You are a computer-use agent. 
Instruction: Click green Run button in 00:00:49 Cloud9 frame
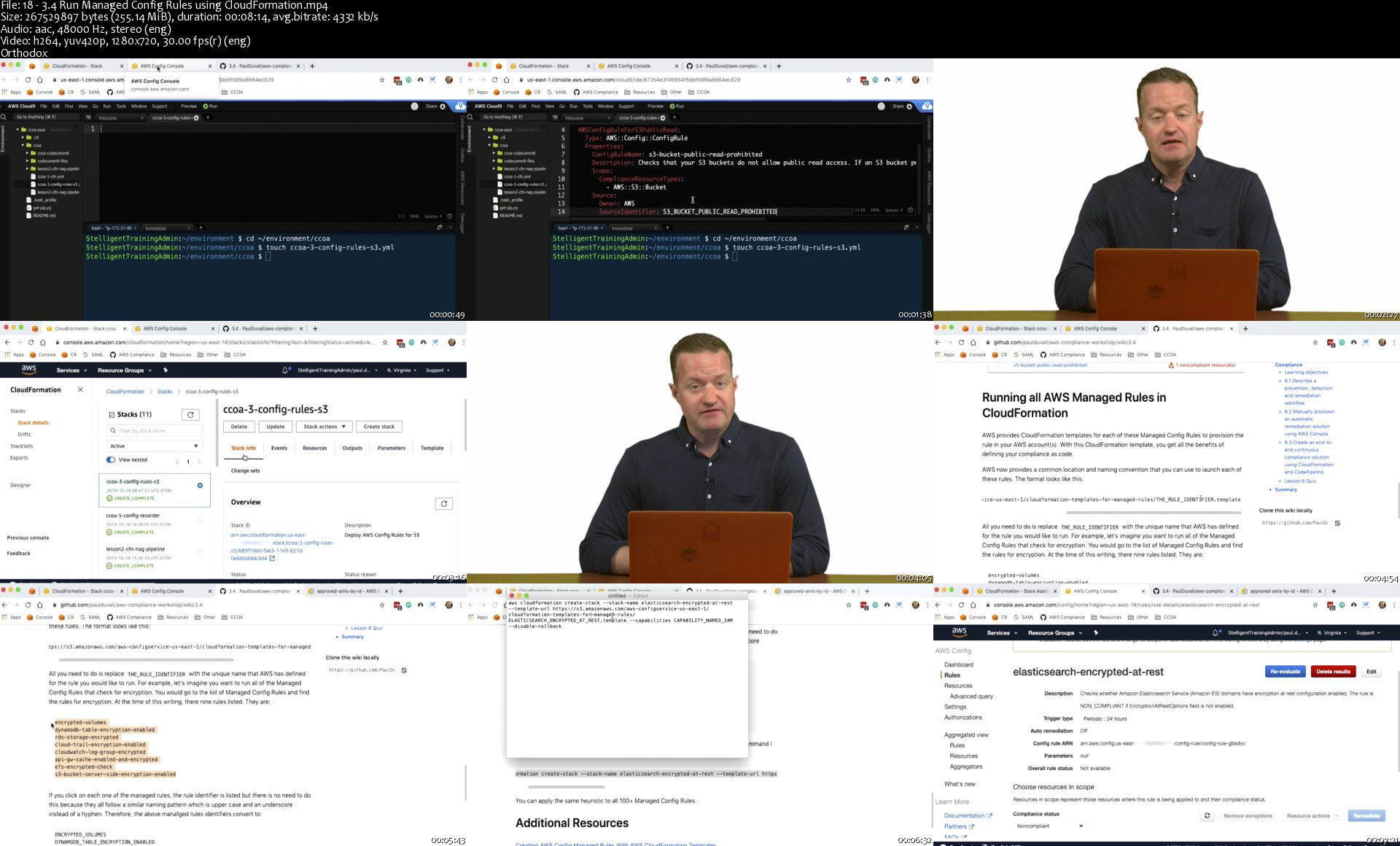[210, 106]
